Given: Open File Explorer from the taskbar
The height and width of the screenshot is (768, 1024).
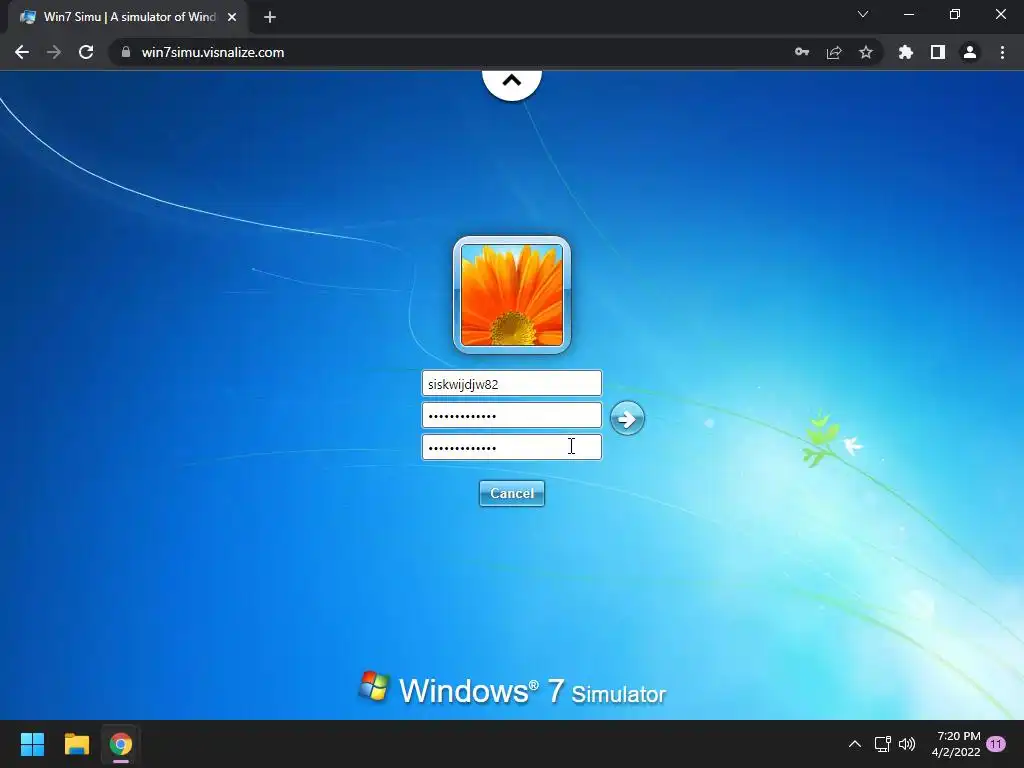Looking at the screenshot, I should pyautogui.click(x=76, y=744).
